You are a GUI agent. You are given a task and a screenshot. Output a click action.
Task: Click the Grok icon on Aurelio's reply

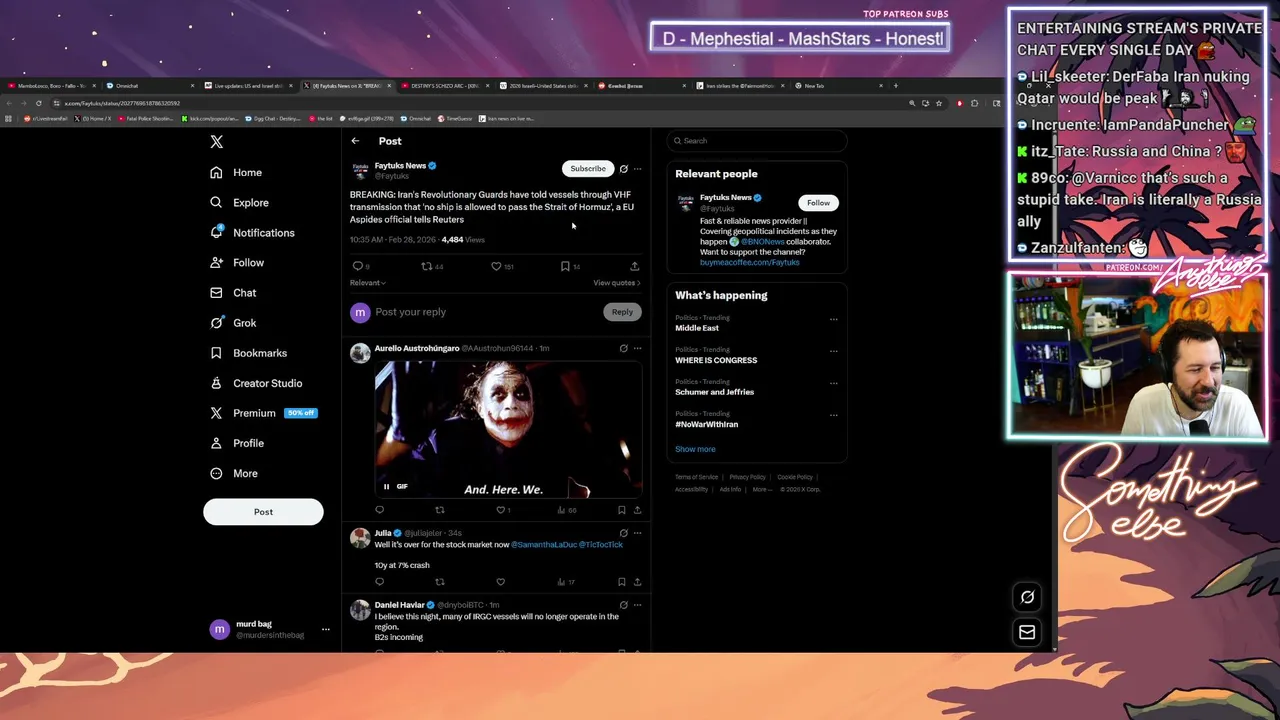624,348
